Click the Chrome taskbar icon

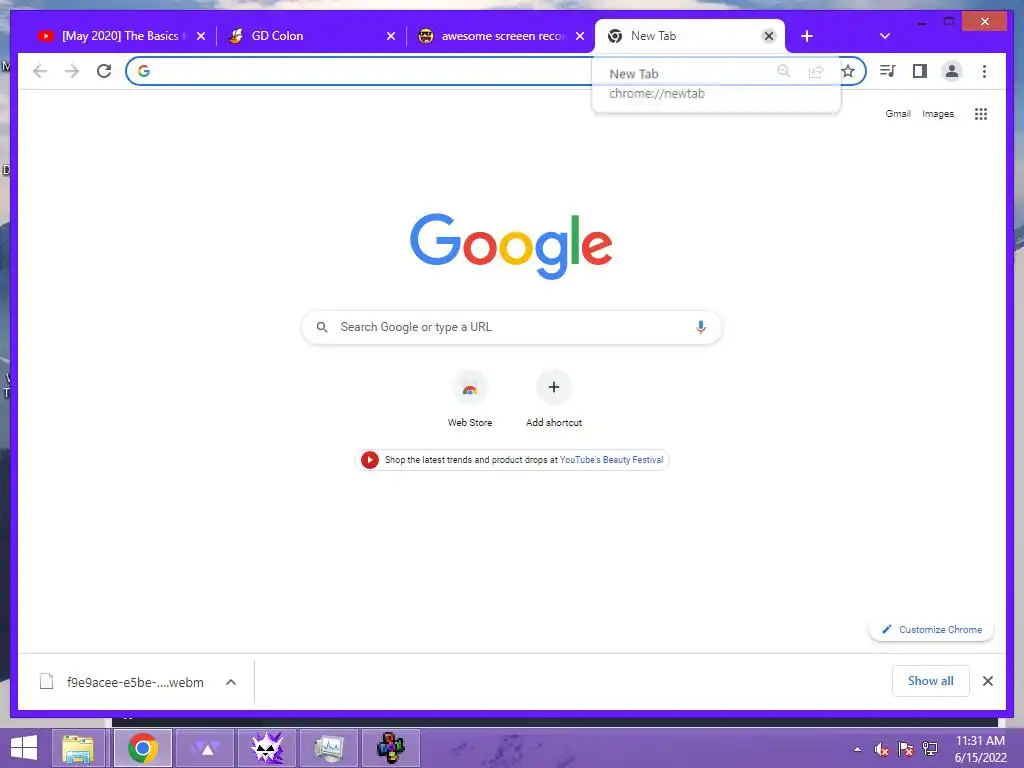(x=142, y=748)
